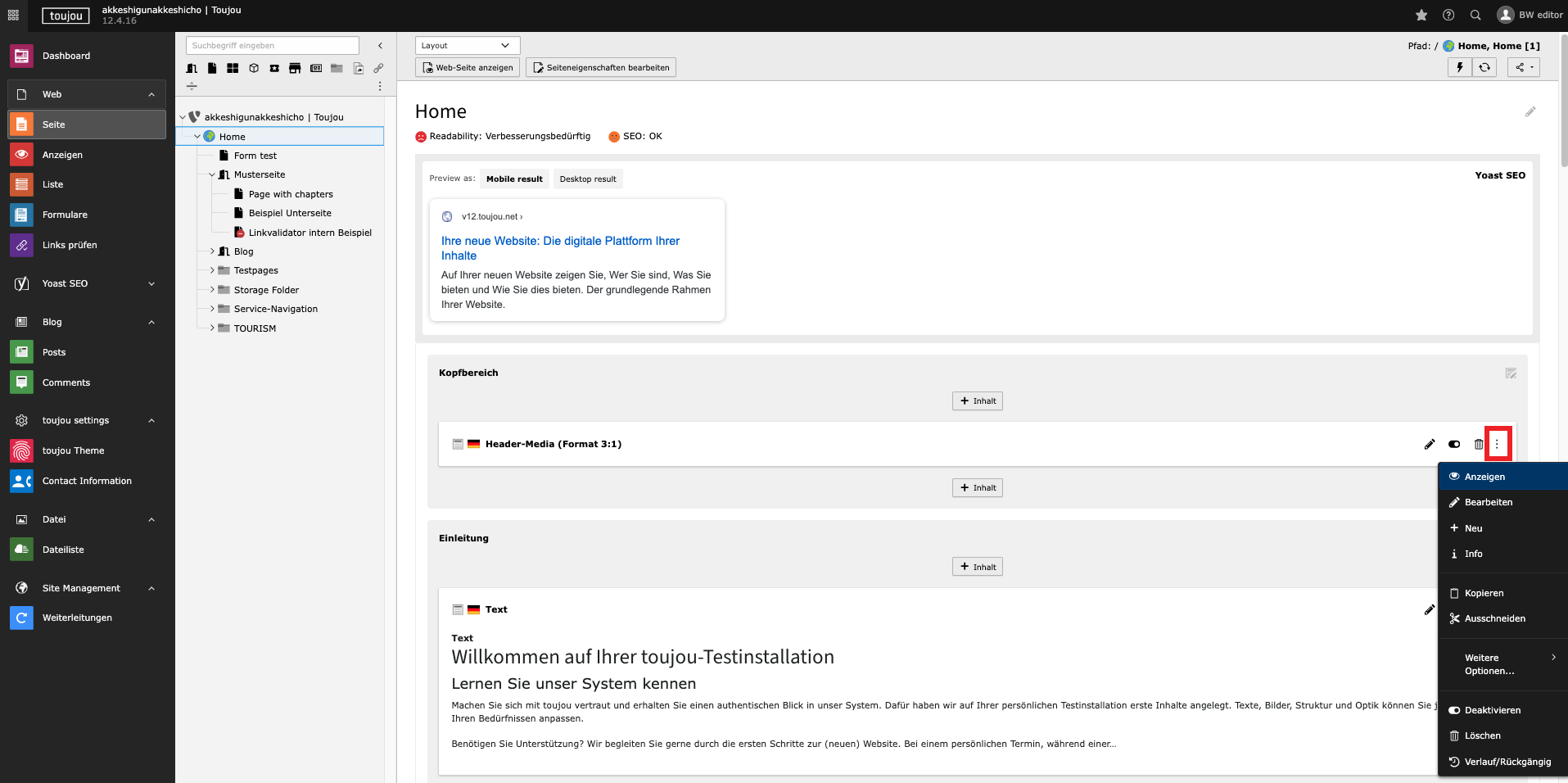Open the toujou Theme module

tap(73, 450)
